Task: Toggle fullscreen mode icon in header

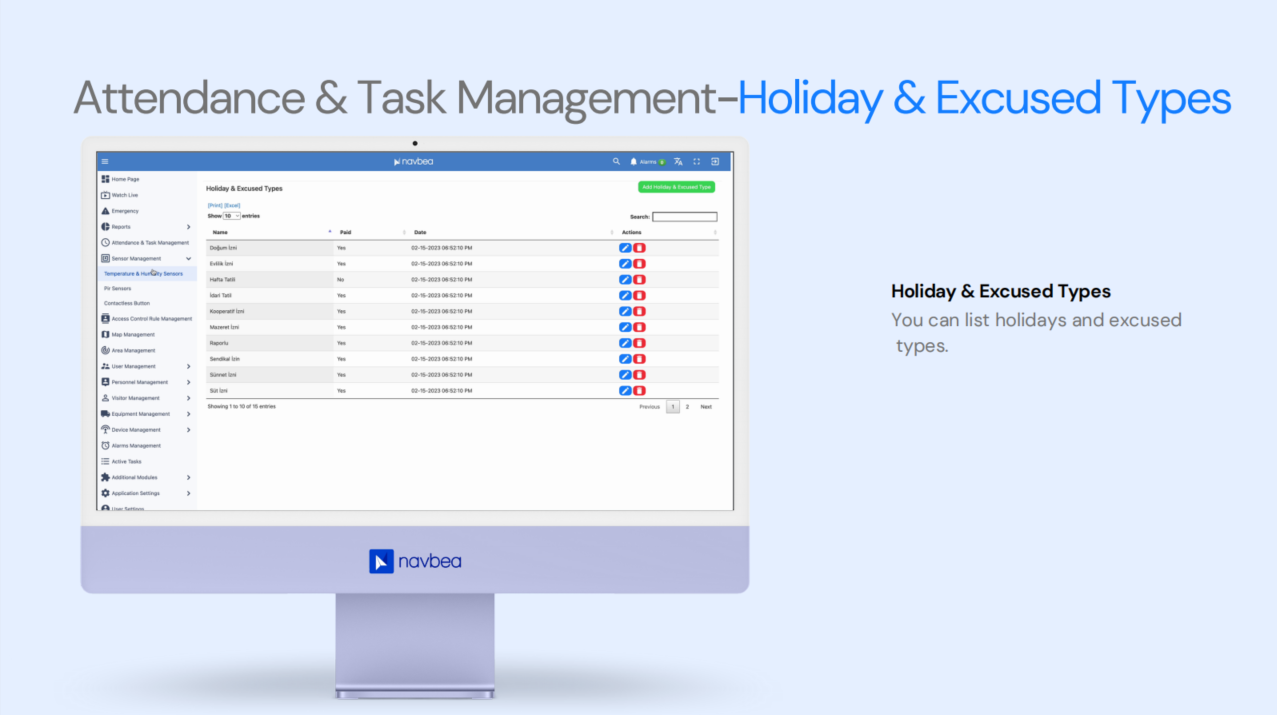Action: (697, 161)
